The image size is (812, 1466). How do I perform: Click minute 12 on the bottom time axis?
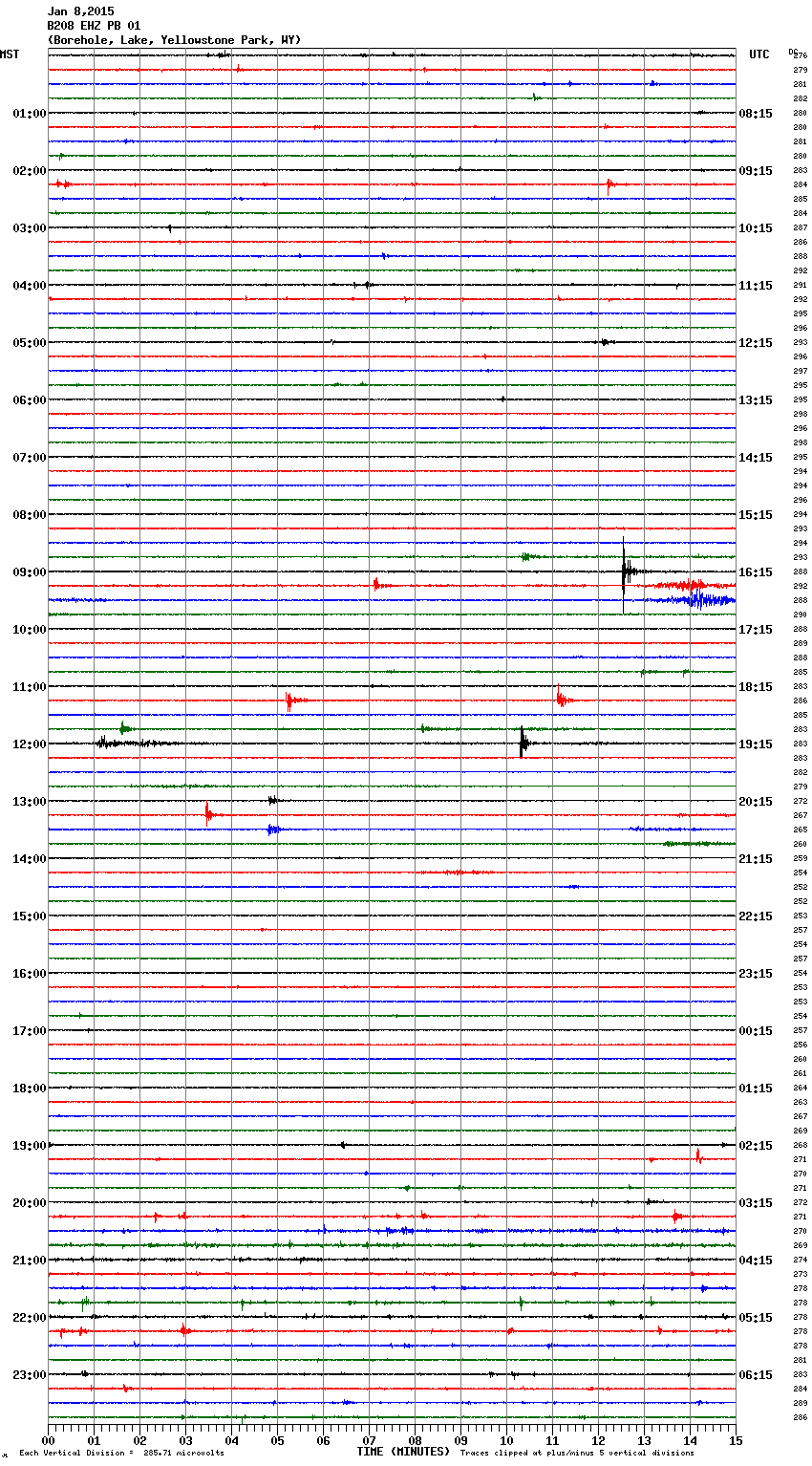[x=598, y=1440]
